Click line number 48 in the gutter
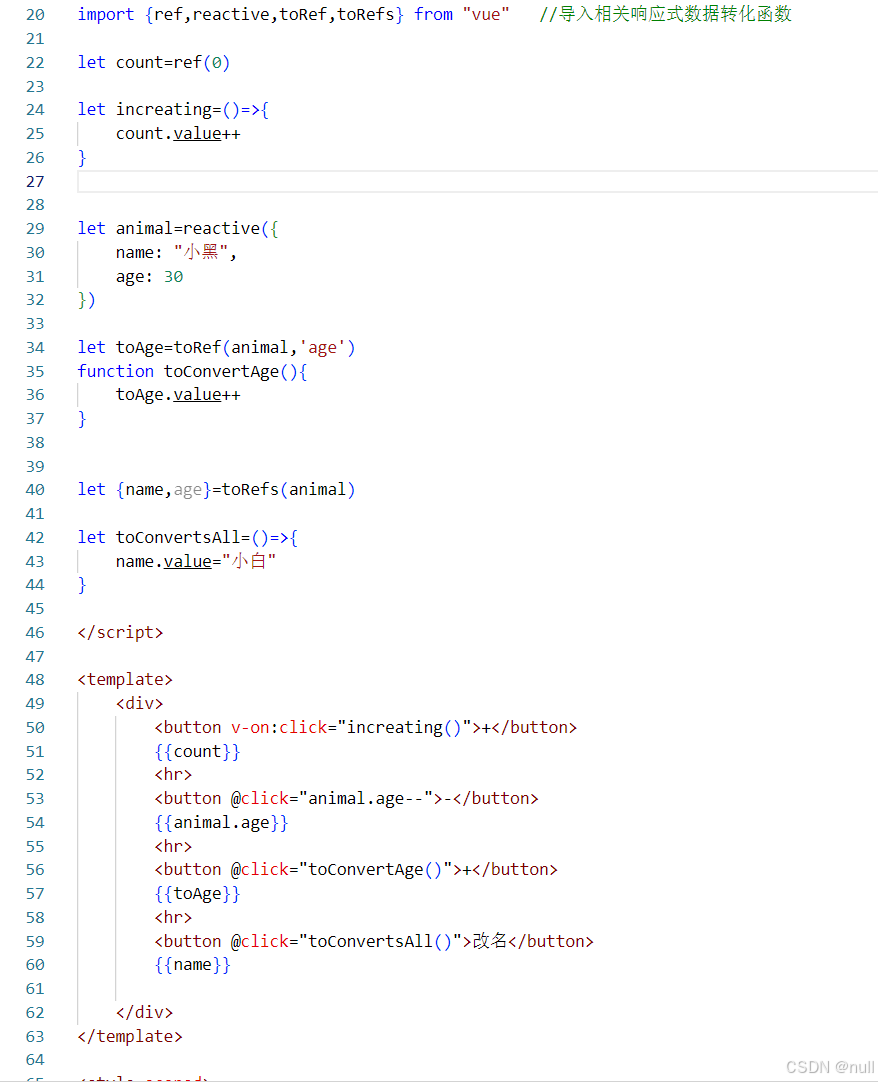This screenshot has height=1082, width=878. tap(35, 680)
